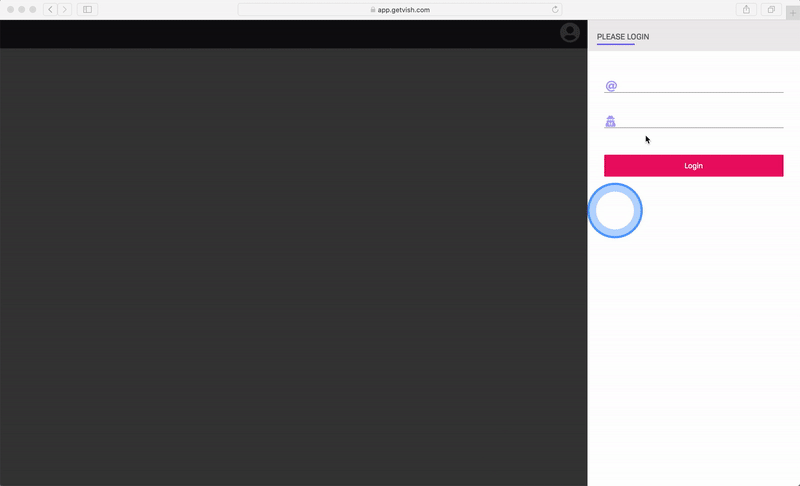Show the Safari tab overview
The image size is (800, 486).
pyautogui.click(x=771, y=9)
